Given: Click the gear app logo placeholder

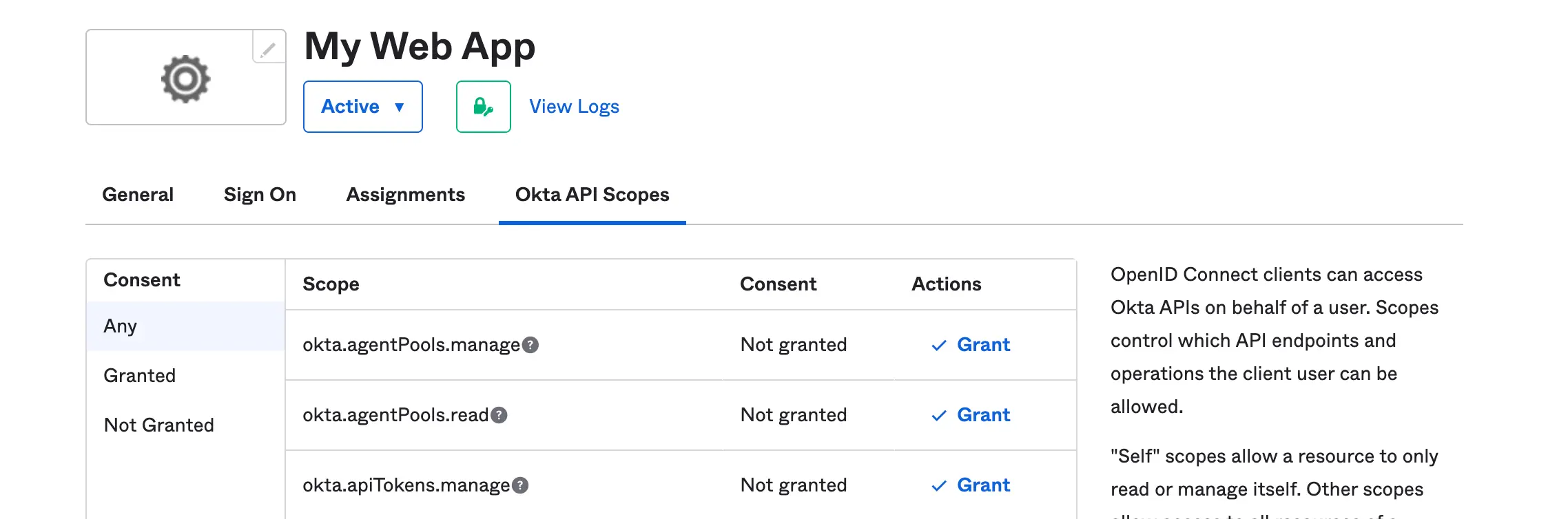Looking at the screenshot, I should coord(186,79).
